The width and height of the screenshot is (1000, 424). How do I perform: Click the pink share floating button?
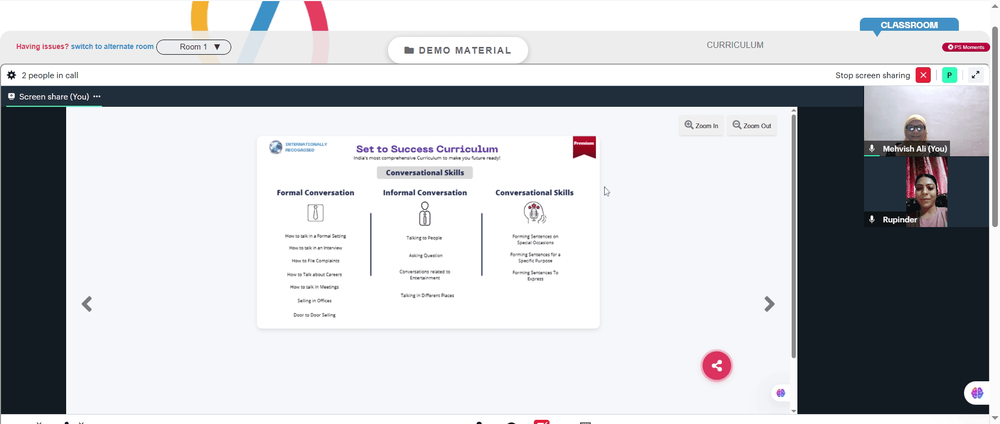[x=717, y=366]
